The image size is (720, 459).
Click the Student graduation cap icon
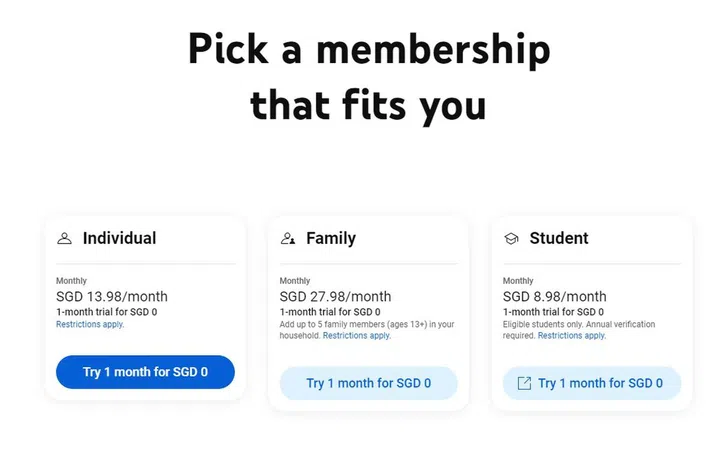pos(511,239)
